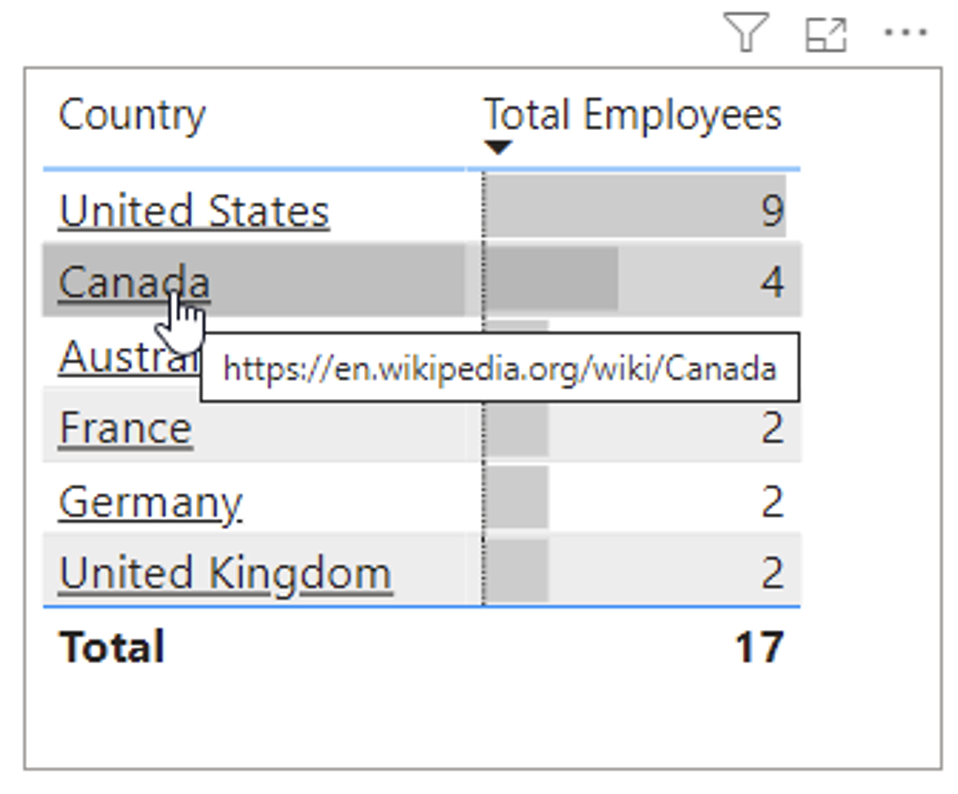Open the United States link
This screenshot has height=794, width=958.
(x=194, y=211)
